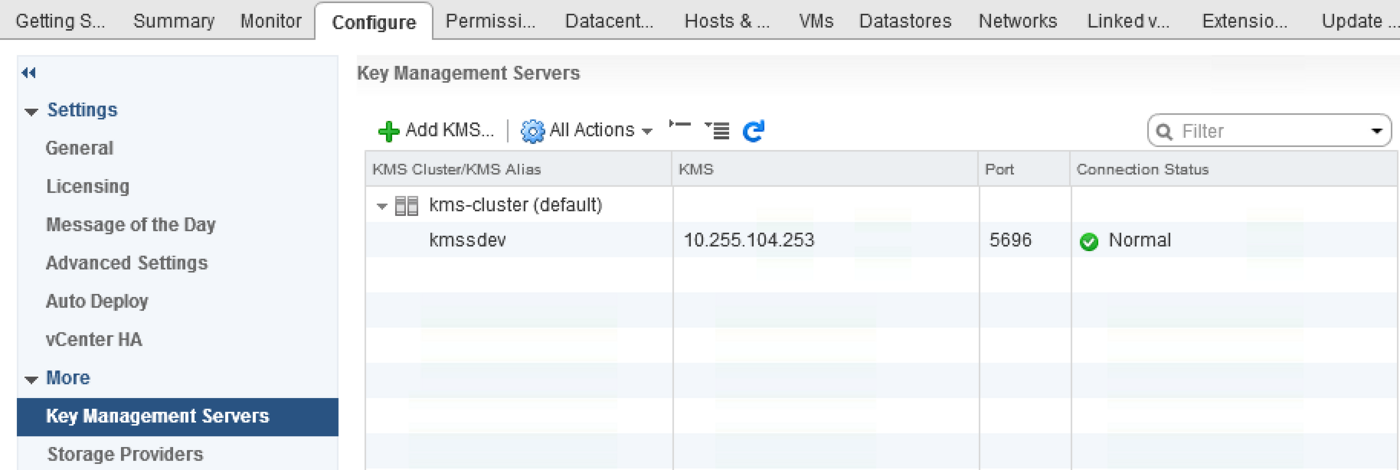Collapse the Settings section
This screenshot has height=470, width=1400.
click(32, 111)
